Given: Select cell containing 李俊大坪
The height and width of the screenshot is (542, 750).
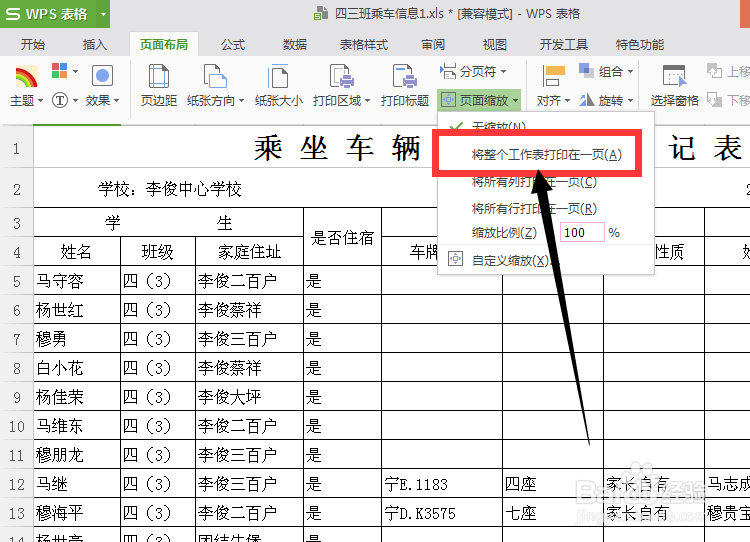Looking at the screenshot, I should click(249, 396).
